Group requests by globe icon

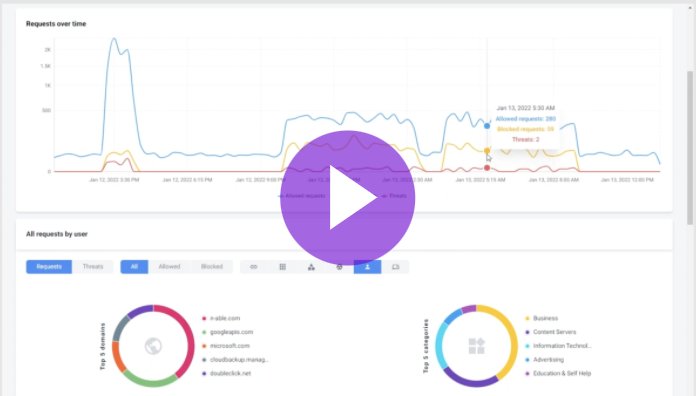[x=340, y=267]
